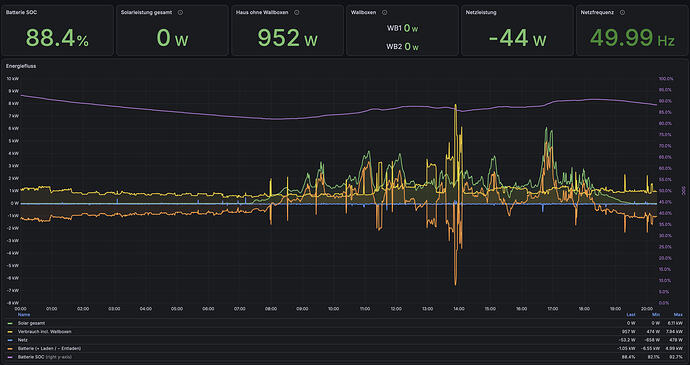Click the orange Batterie Laden/Entladen color swatch
690x365 pixels.
pyautogui.click(x=10, y=349)
